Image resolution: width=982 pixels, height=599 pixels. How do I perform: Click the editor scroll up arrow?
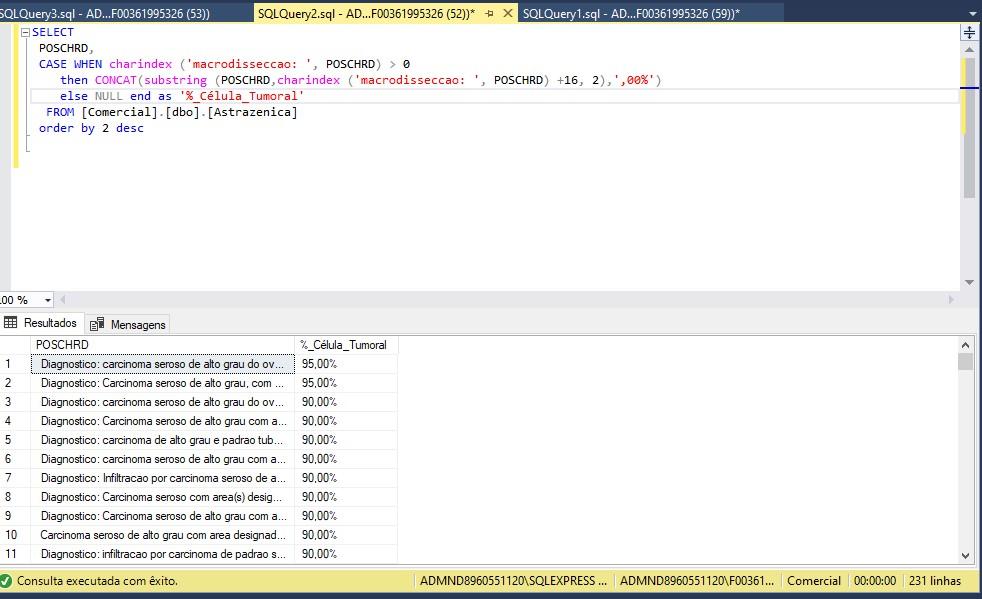point(969,49)
